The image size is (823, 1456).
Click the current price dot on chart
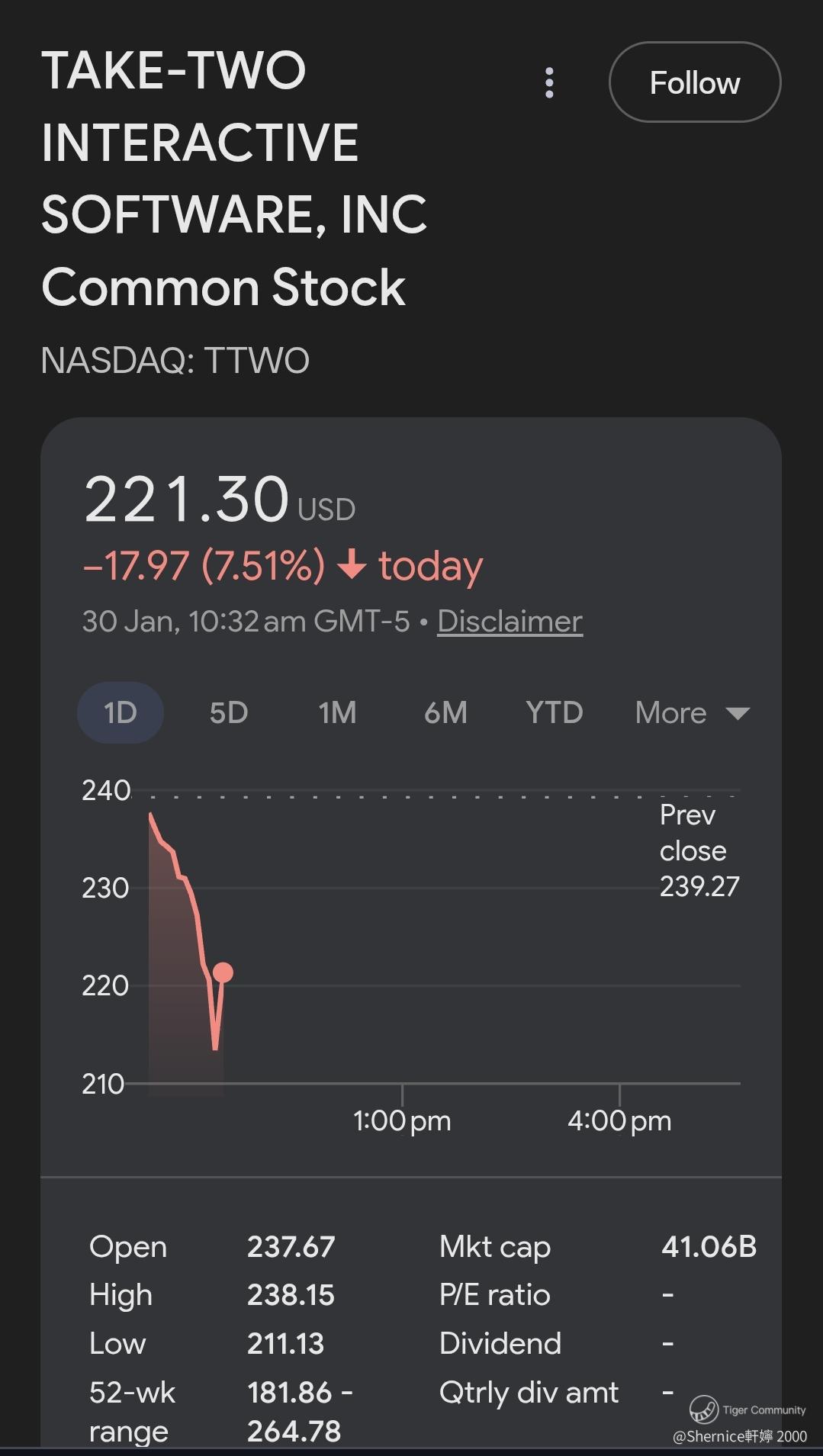223,972
